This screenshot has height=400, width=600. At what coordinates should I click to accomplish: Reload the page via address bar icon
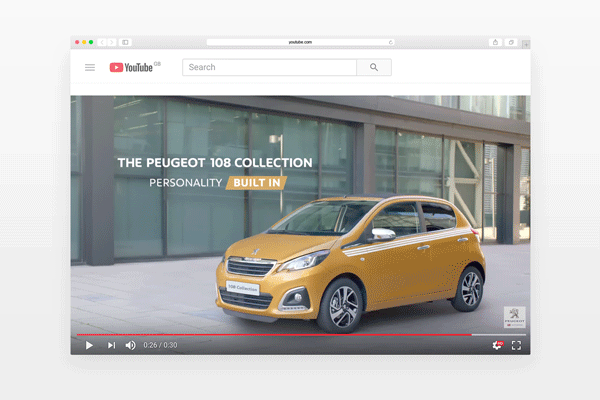pyautogui.click(x=390, y=42)
